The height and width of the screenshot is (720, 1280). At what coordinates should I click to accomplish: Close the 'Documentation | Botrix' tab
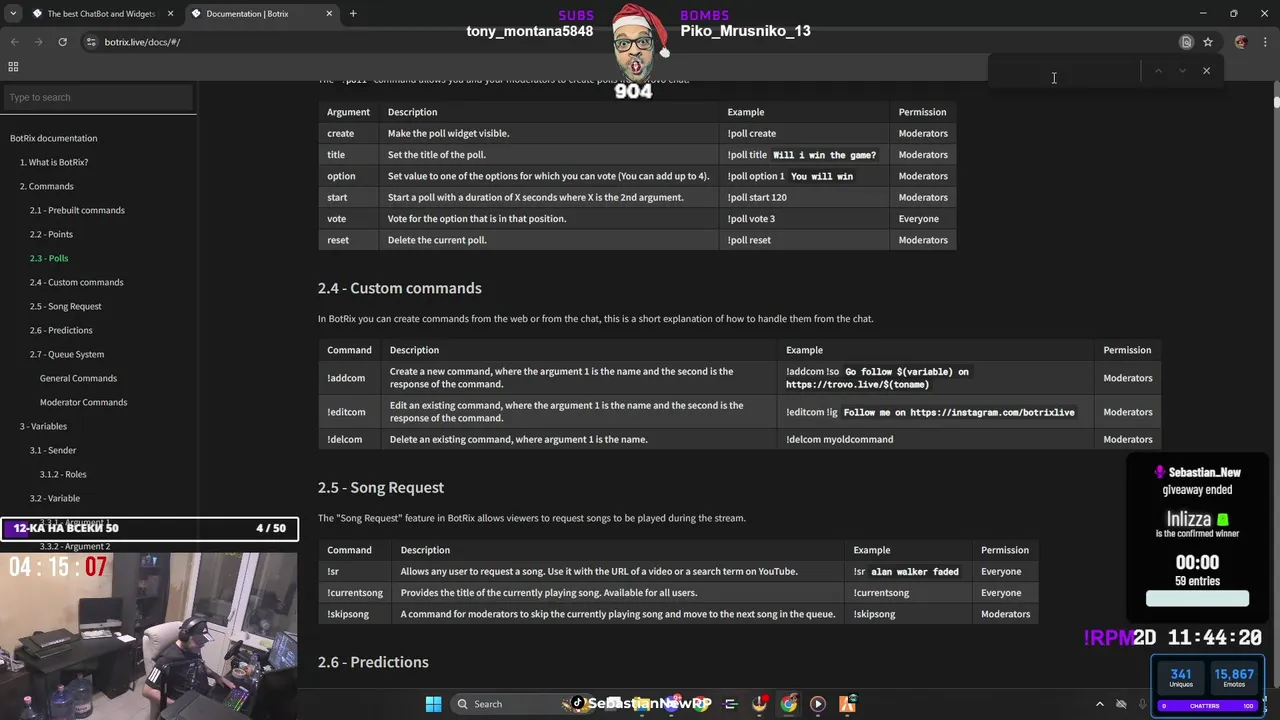[329, 14]
